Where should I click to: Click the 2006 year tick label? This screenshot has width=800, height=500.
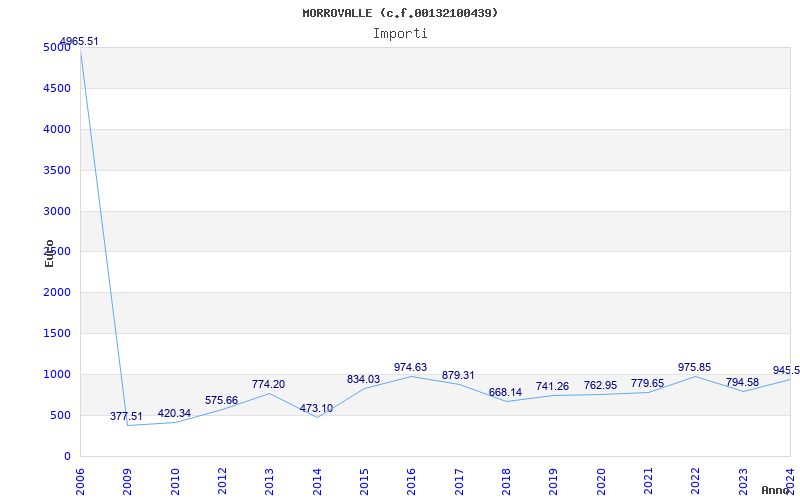[80, 482]
